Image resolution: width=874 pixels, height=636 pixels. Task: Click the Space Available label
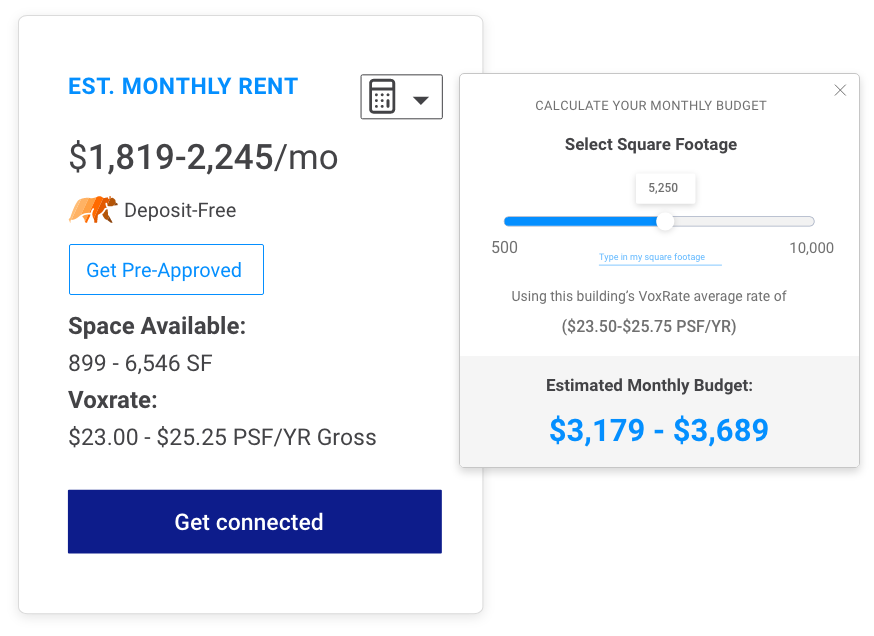tap(157, 326)
